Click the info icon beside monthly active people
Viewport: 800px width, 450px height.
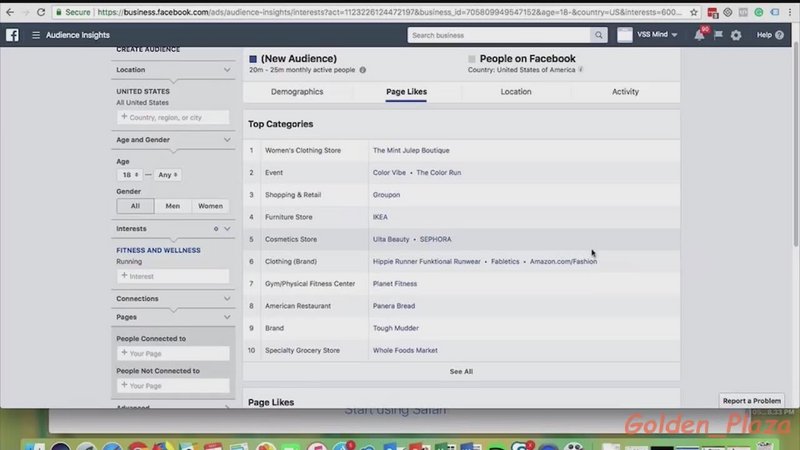tap(362, 70)
